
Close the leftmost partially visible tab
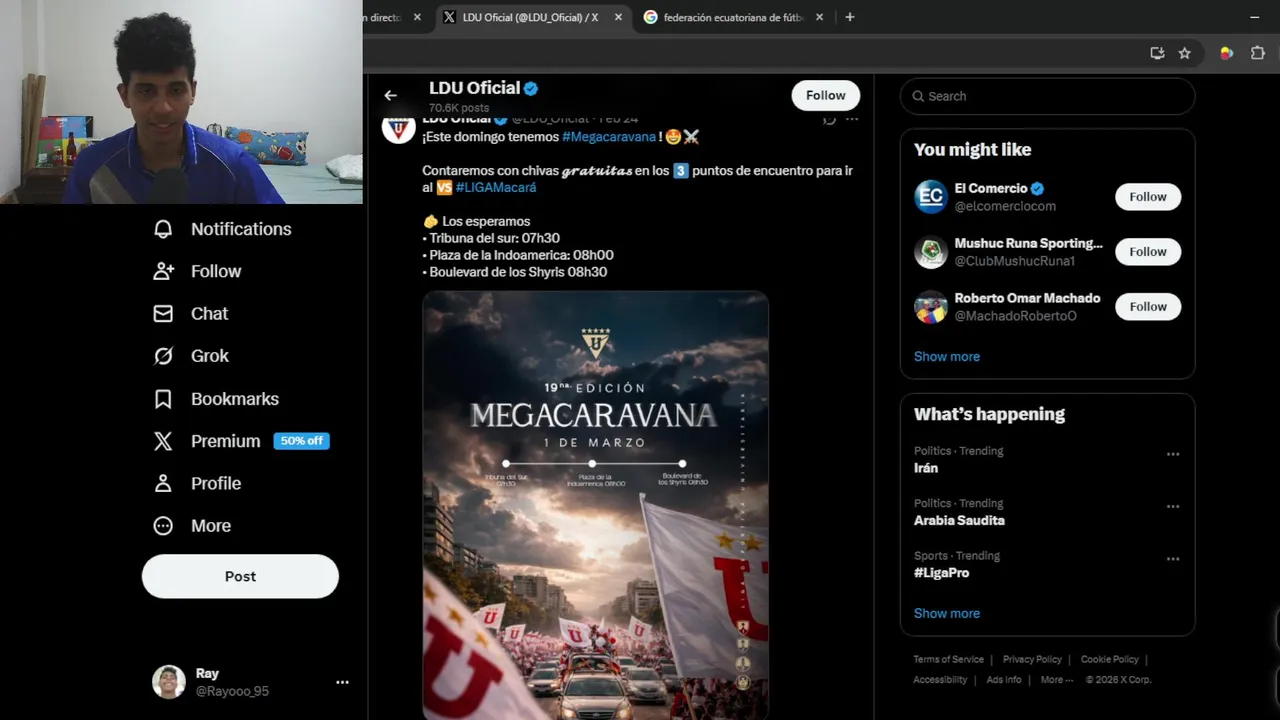(x=417, y=17)
